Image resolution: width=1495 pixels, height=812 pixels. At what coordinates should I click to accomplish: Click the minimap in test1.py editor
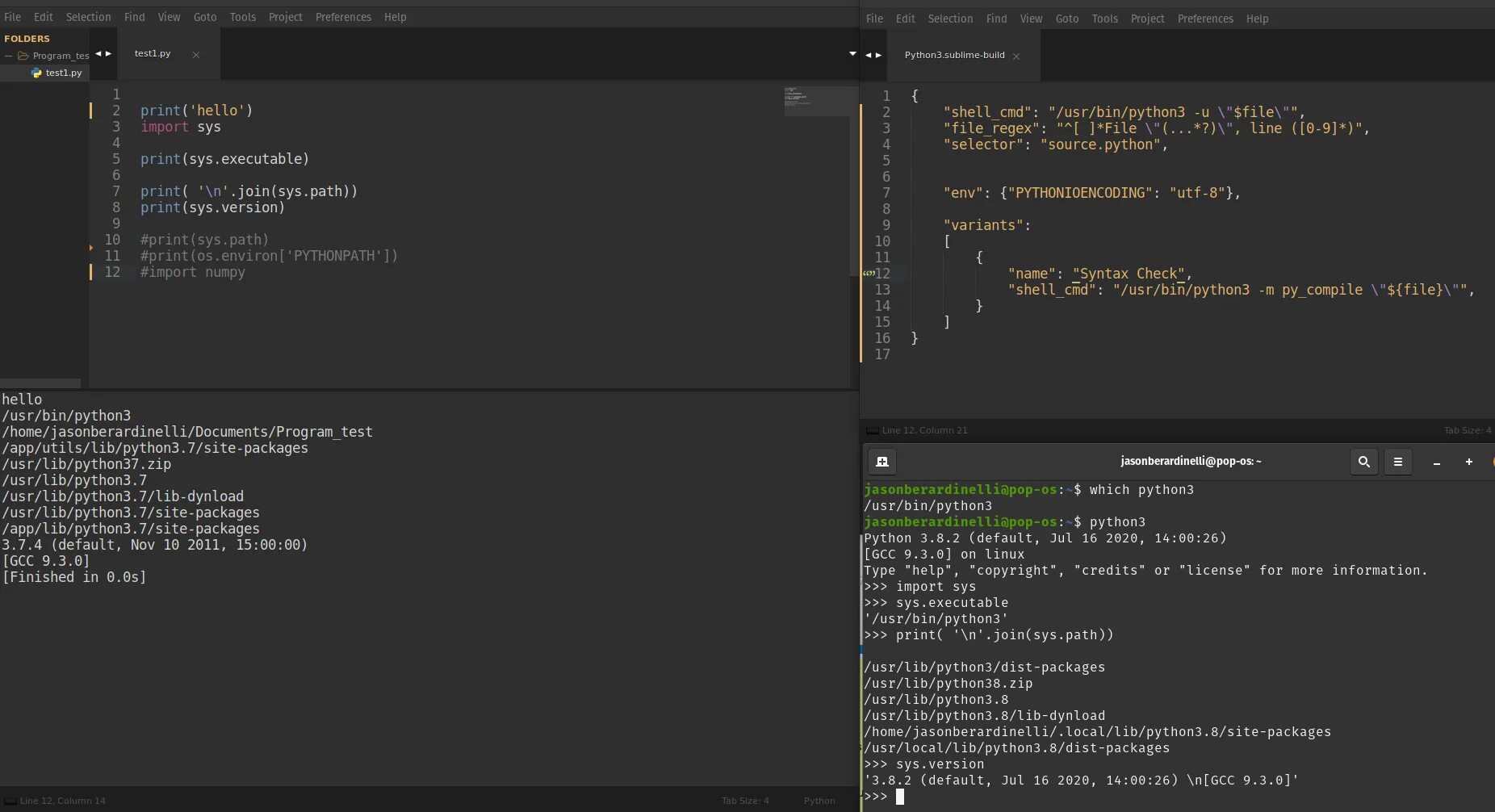pyautogui.click(x=815, y=101)
